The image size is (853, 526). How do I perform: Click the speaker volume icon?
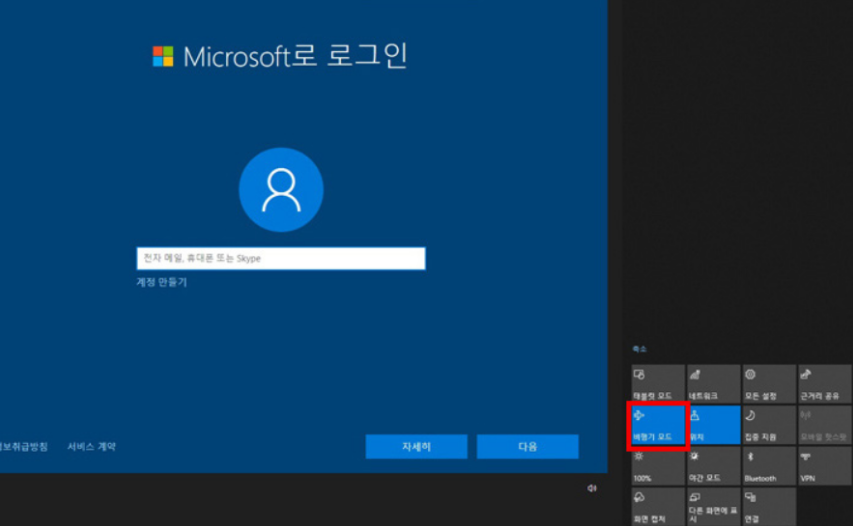point(592,488)
